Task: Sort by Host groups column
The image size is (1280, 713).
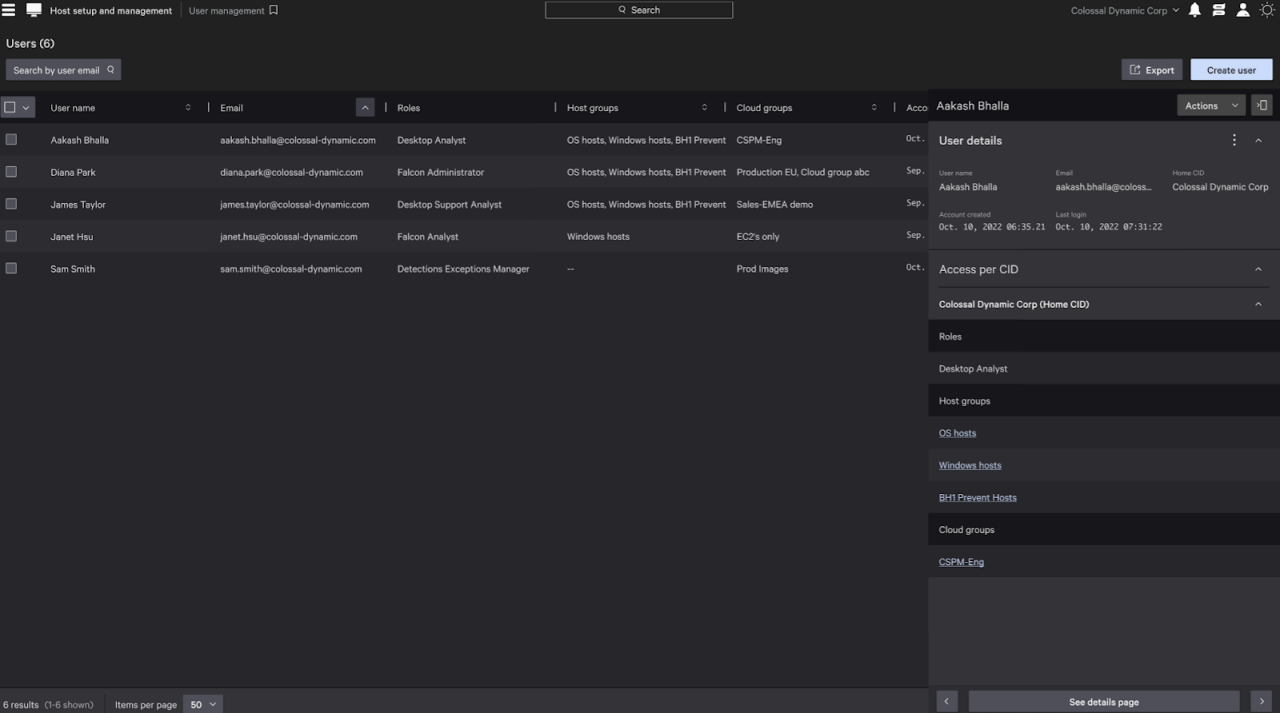Action: point(704,107)
